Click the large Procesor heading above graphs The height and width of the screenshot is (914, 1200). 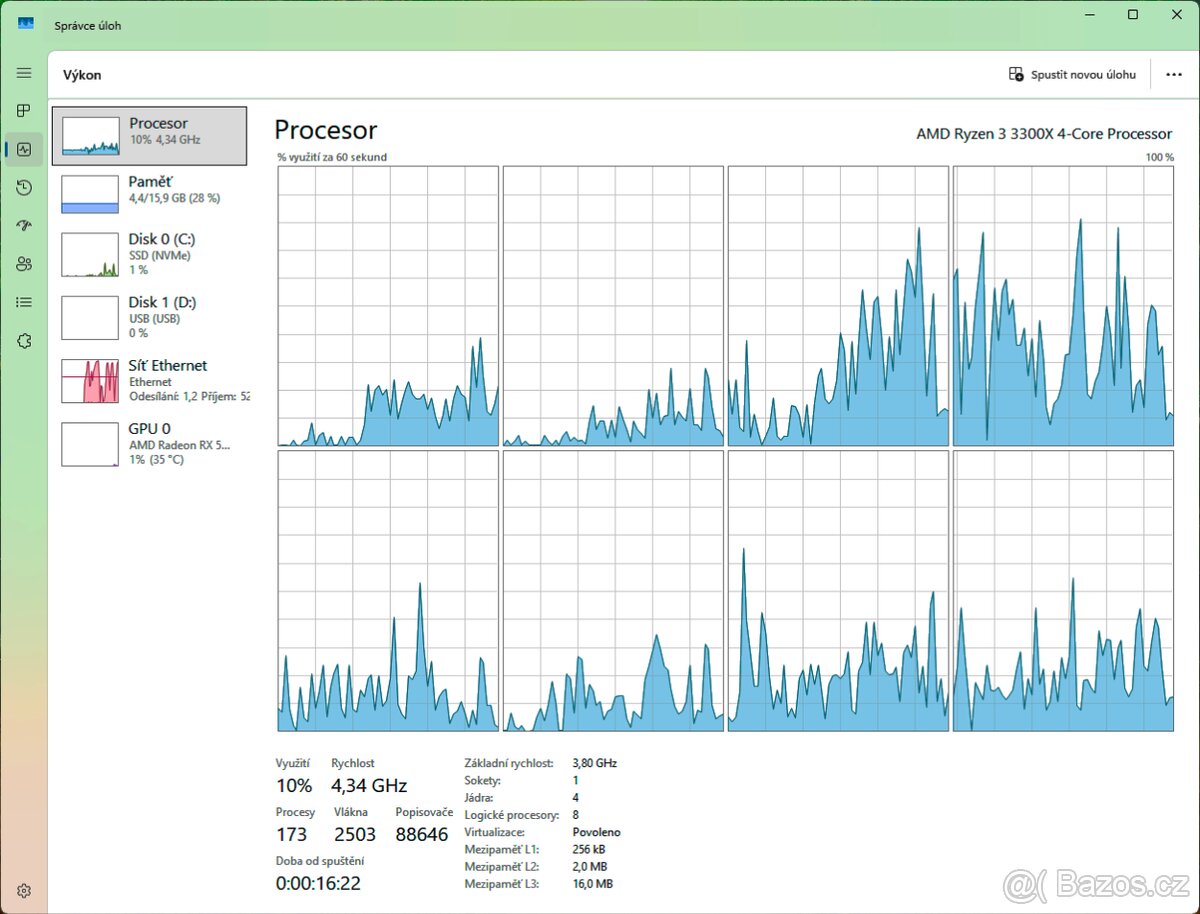pos(326,130)
